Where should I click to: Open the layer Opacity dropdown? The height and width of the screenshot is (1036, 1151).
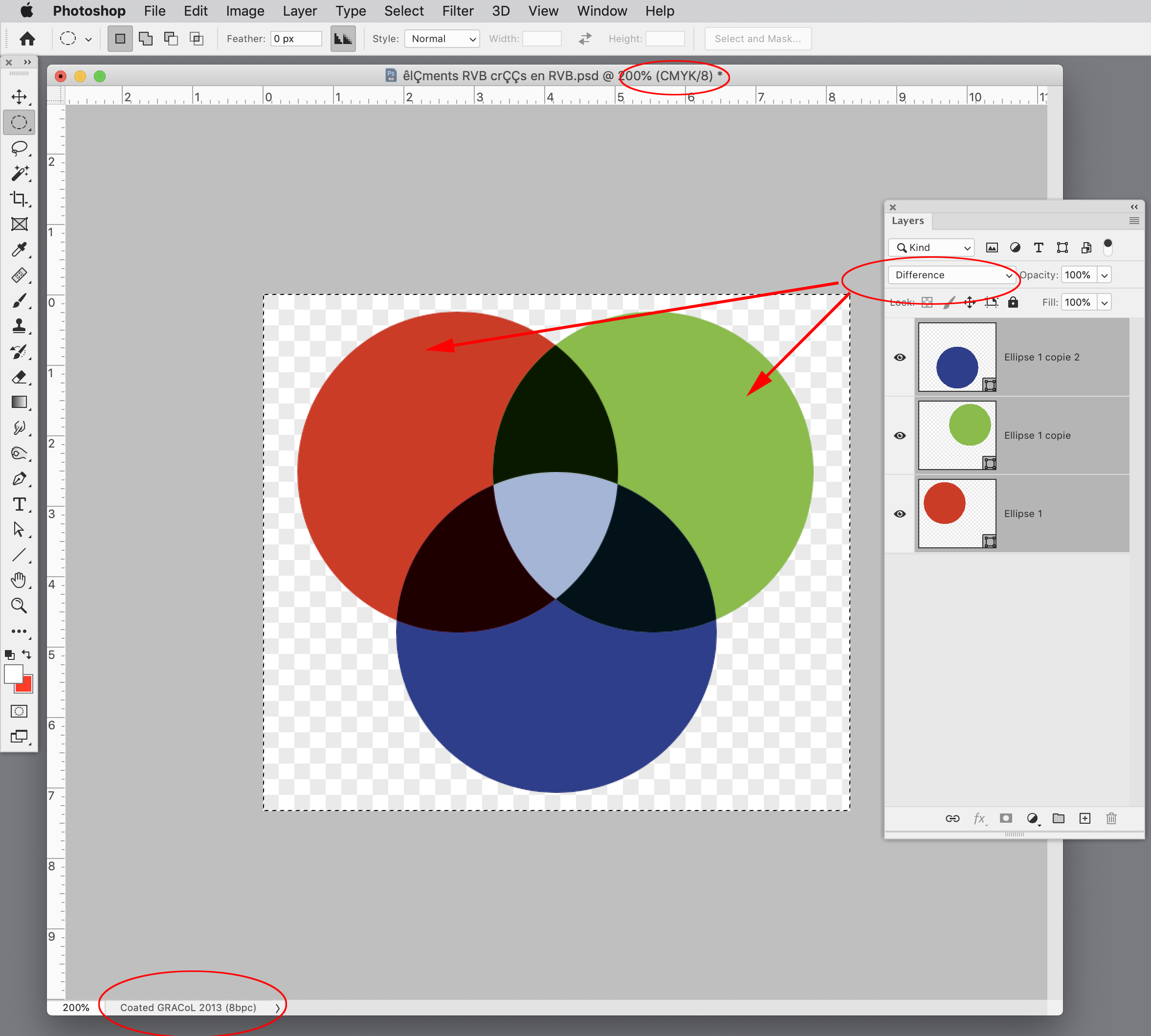pos(1105,274)
